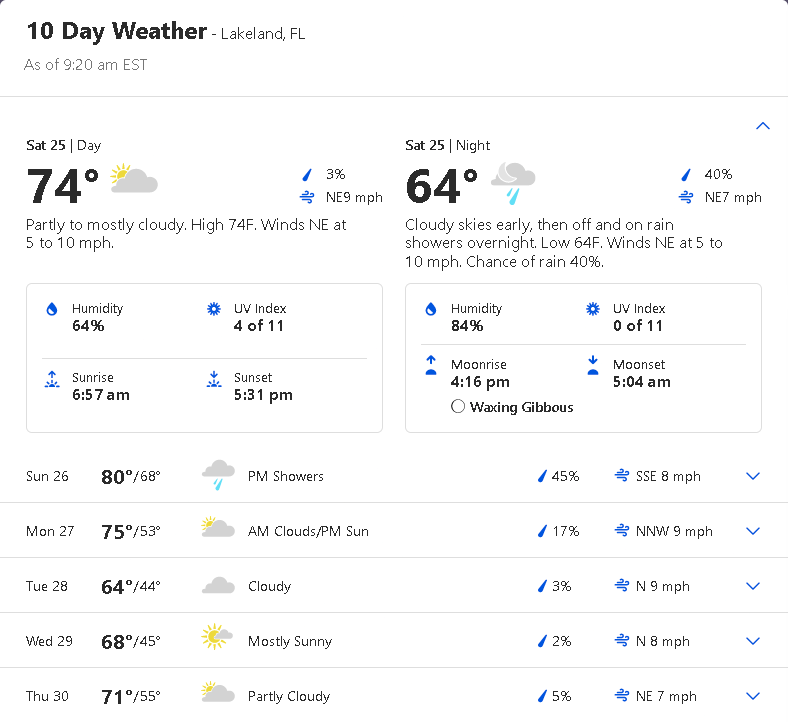Click the Sunset icon
This screenshot has height=722, width=788.
coord(213,379)
